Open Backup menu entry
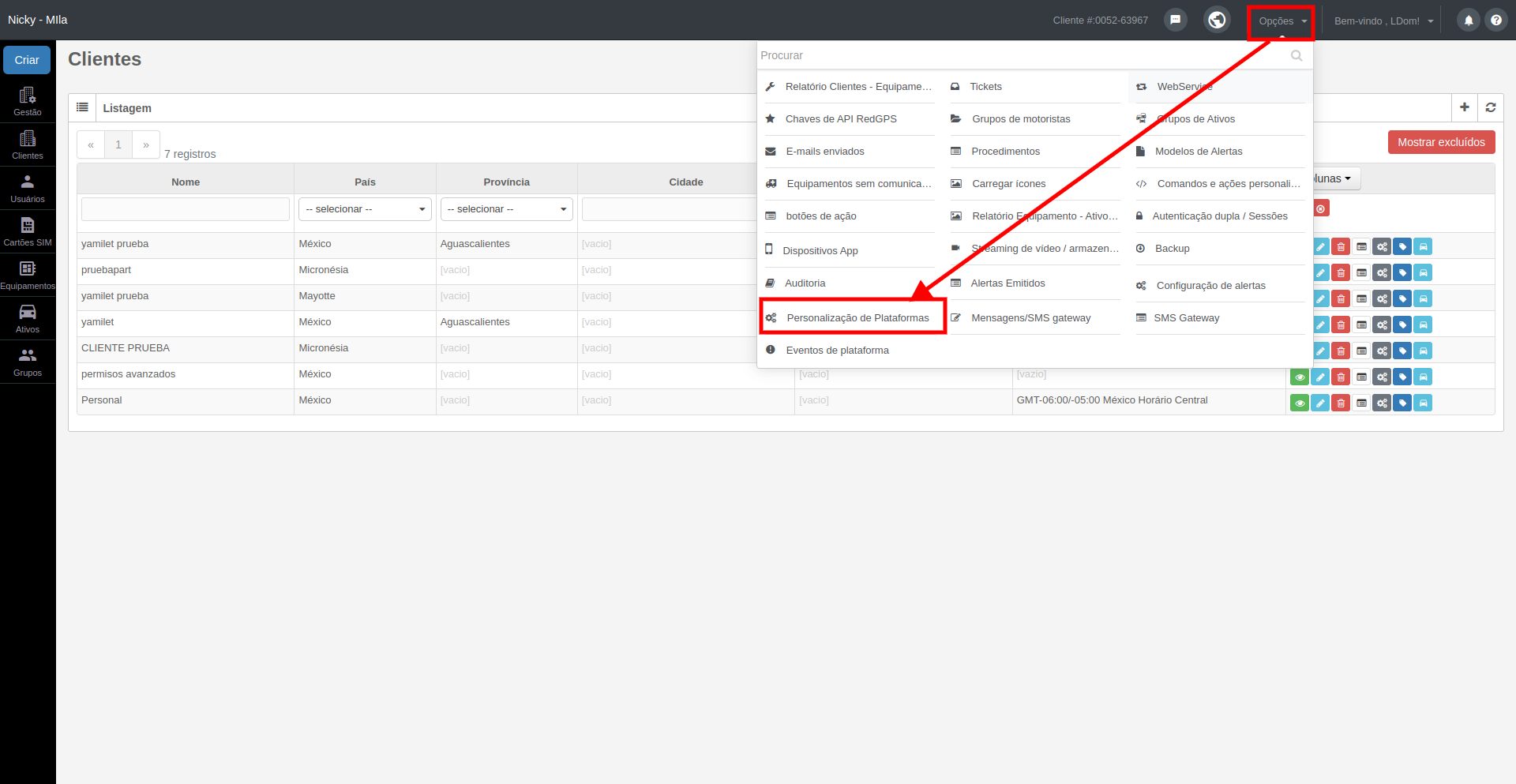1516x784 pixels. [1172, 249]
